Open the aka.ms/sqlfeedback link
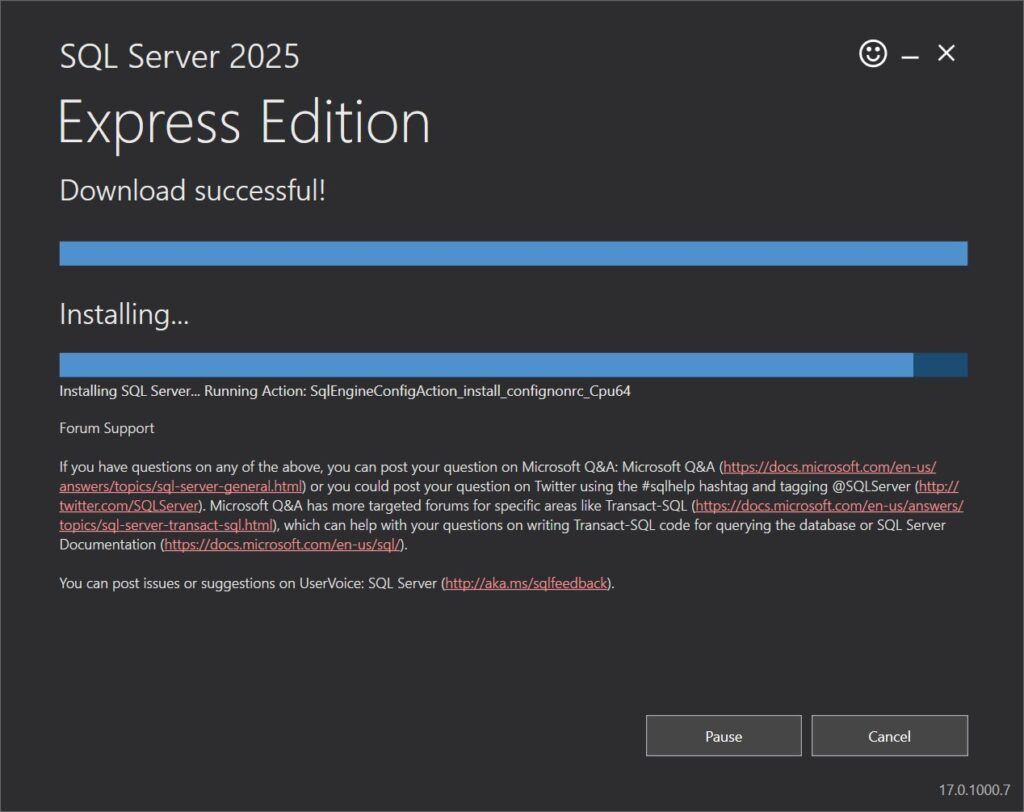Screen dimensions: 1024x812 point(526,583)
